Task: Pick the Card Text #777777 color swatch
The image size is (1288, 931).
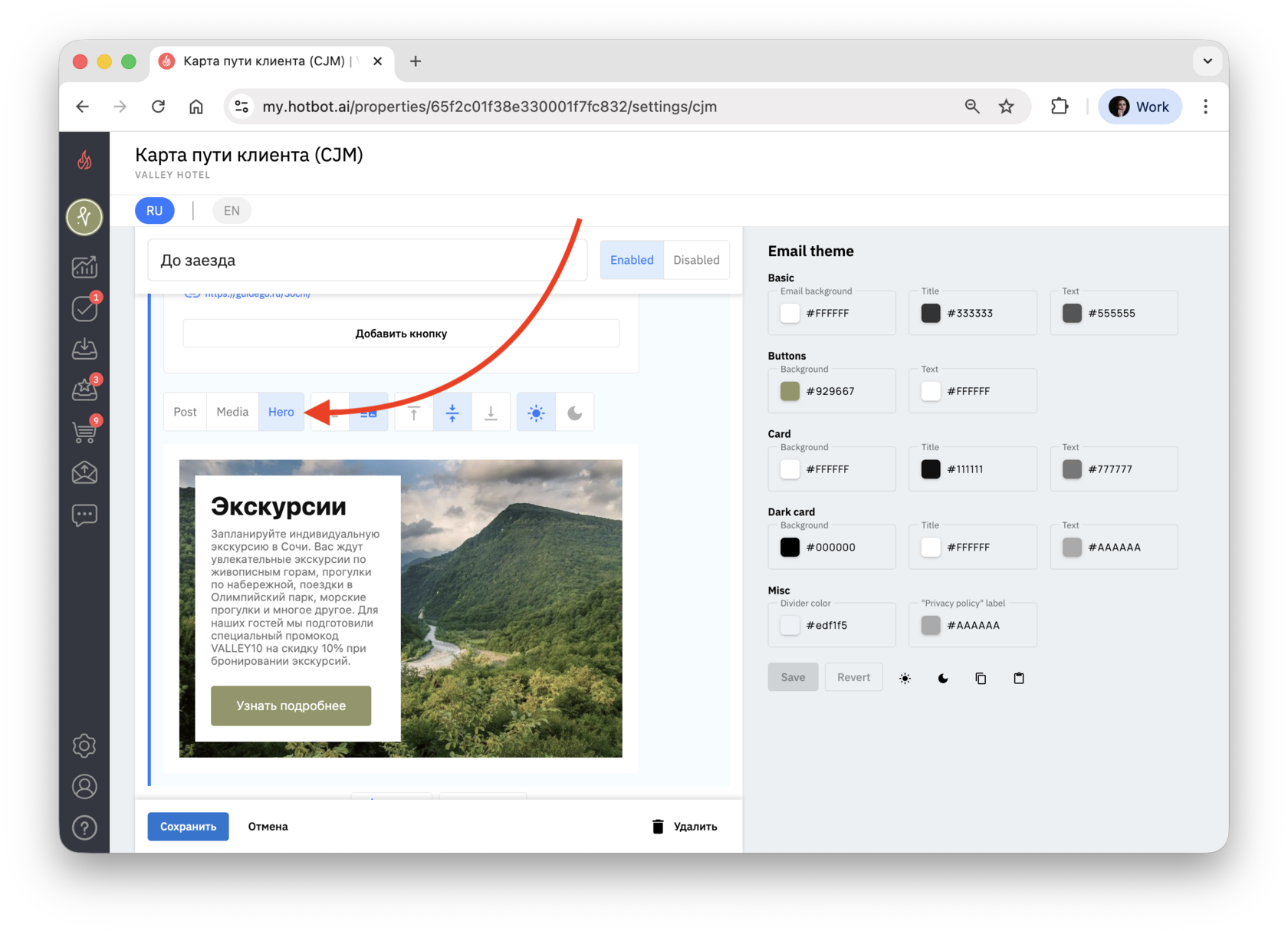Action: point(1072,469)
